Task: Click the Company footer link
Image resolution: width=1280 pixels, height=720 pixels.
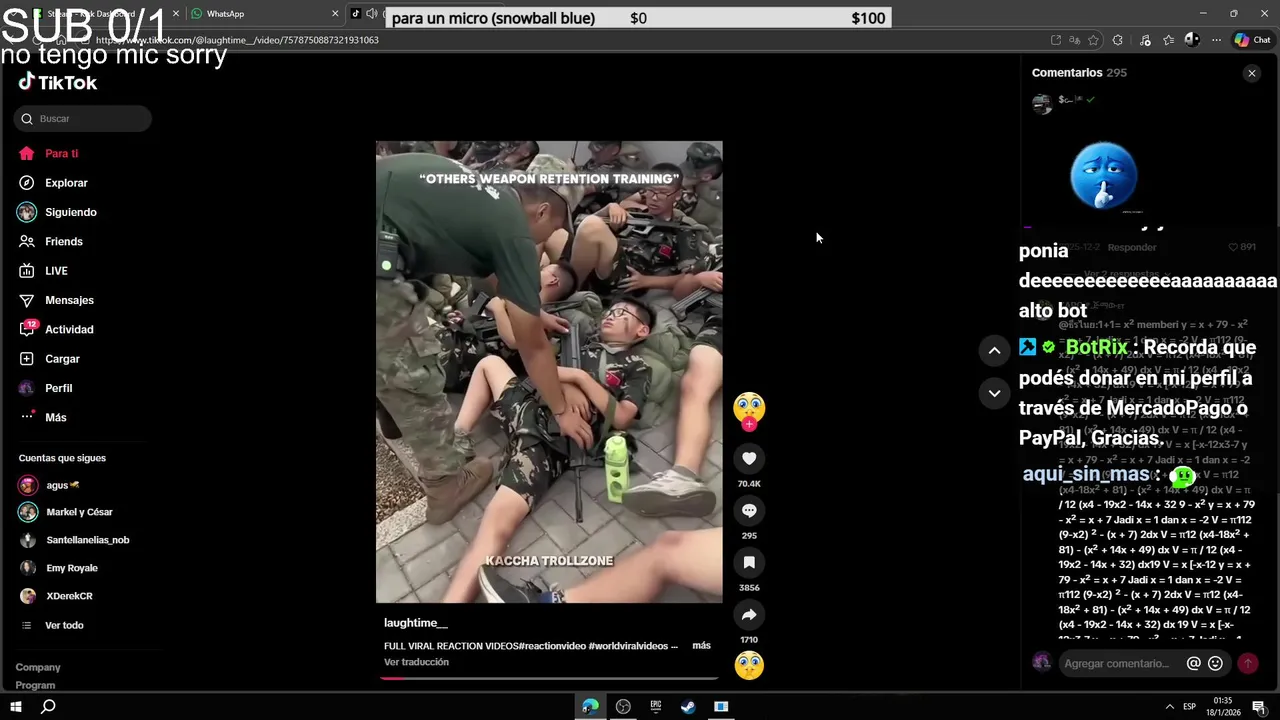Action: tap(38, 667)
